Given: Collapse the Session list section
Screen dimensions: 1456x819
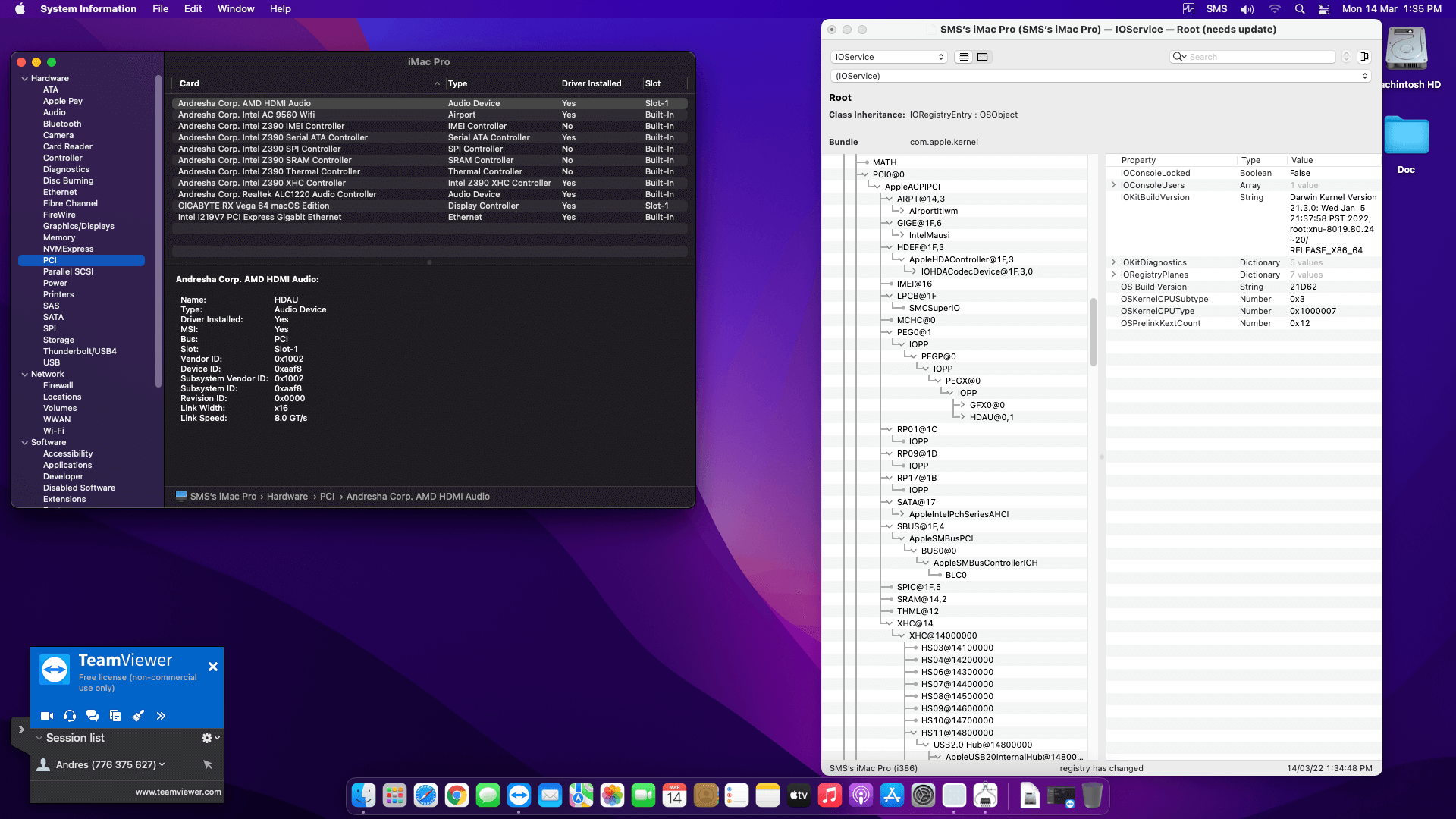Looking at the screenshot, I should [x=39, y=738].
